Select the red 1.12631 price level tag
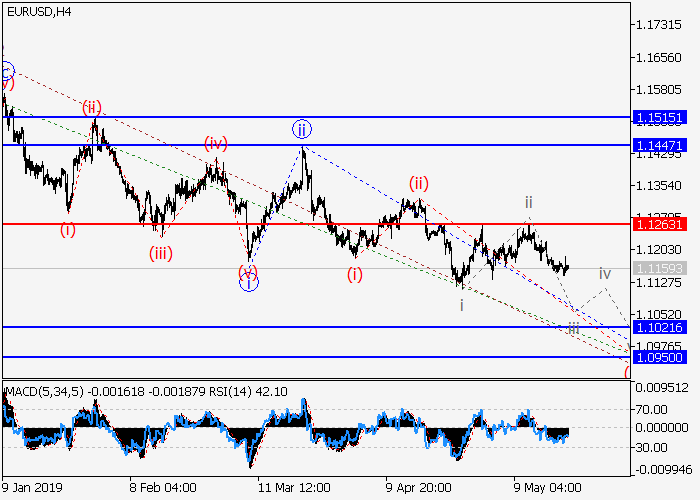 659,224
